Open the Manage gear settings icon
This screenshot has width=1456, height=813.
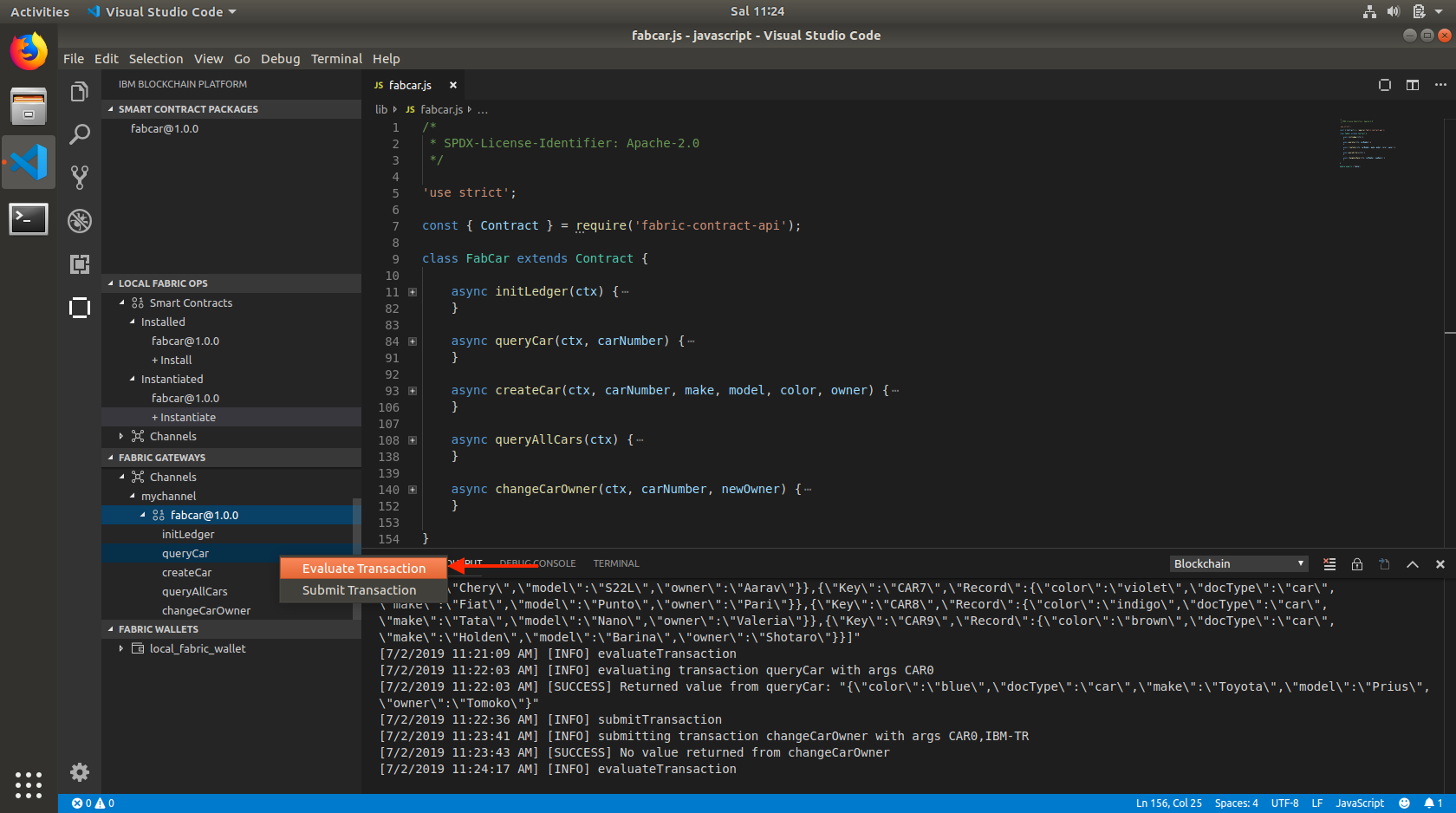pyautogui.click(x=79, y=772)
